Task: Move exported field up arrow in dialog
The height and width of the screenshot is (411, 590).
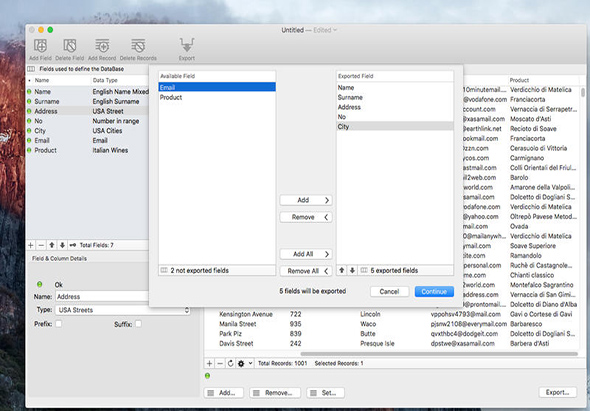Action: [342, 270]
